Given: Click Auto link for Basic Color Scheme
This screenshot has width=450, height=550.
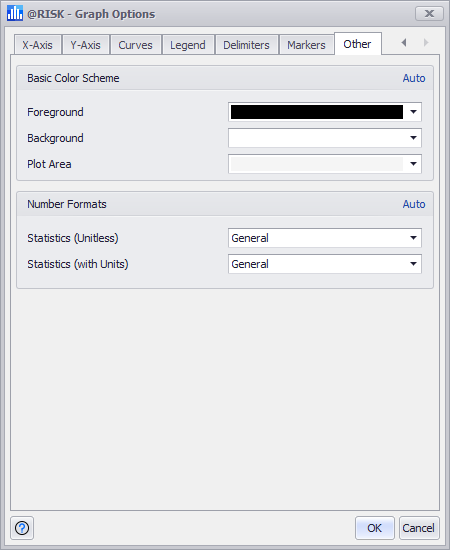Looking at the screenshot, I should (414, 78).
